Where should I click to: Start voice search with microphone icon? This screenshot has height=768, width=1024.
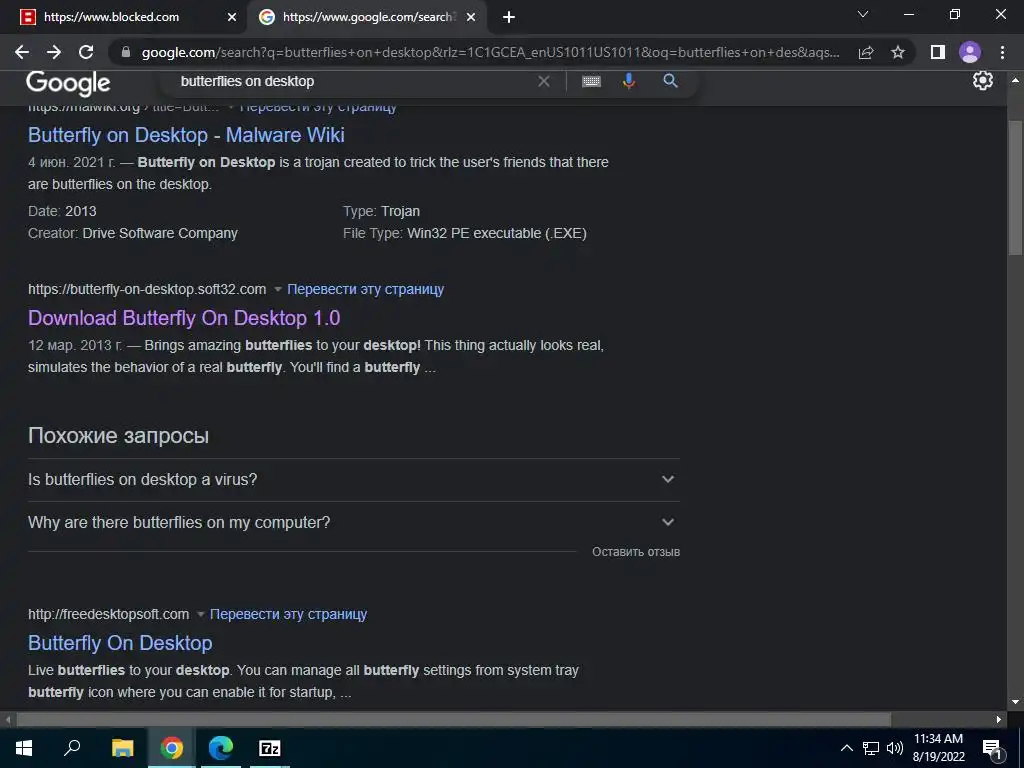click(x=629, y=81)
